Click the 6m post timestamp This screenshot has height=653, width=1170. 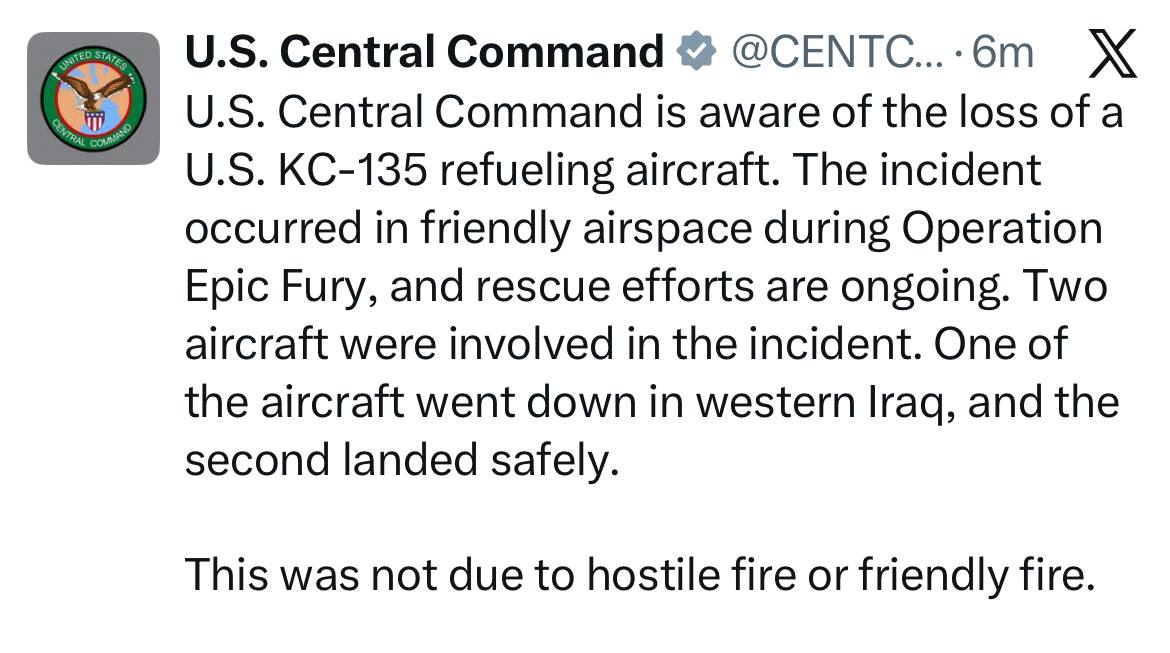click(x=1003, y=52)
